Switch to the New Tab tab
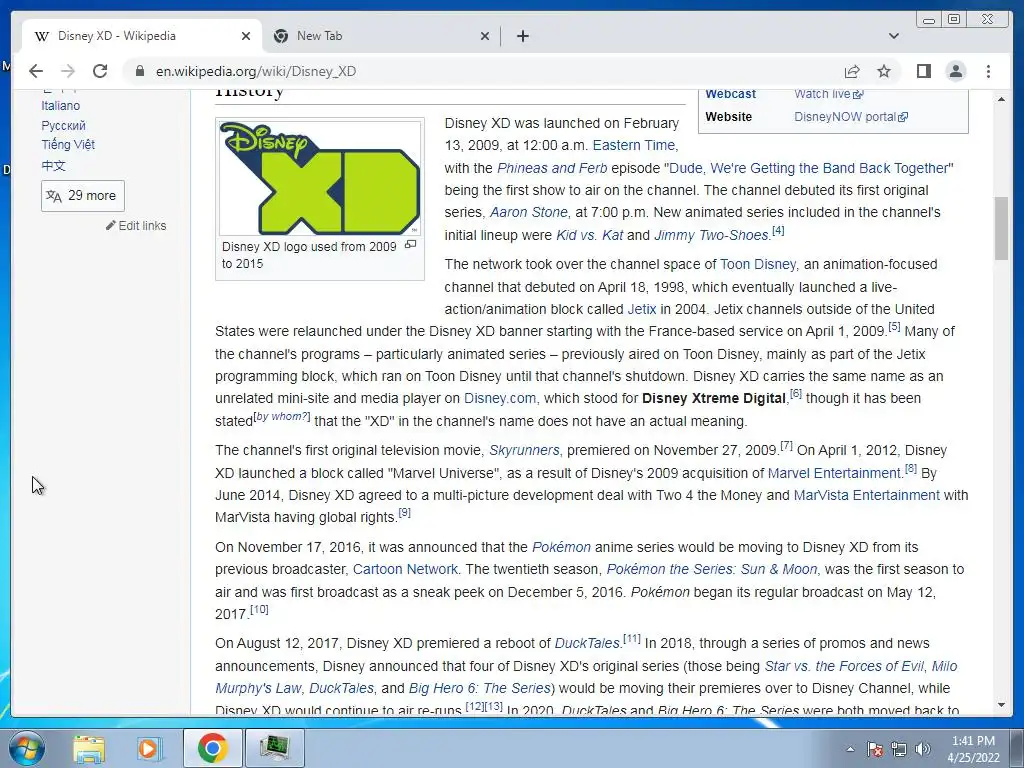1024x768 pixels. pyautogui.click(x=382, y=36)
